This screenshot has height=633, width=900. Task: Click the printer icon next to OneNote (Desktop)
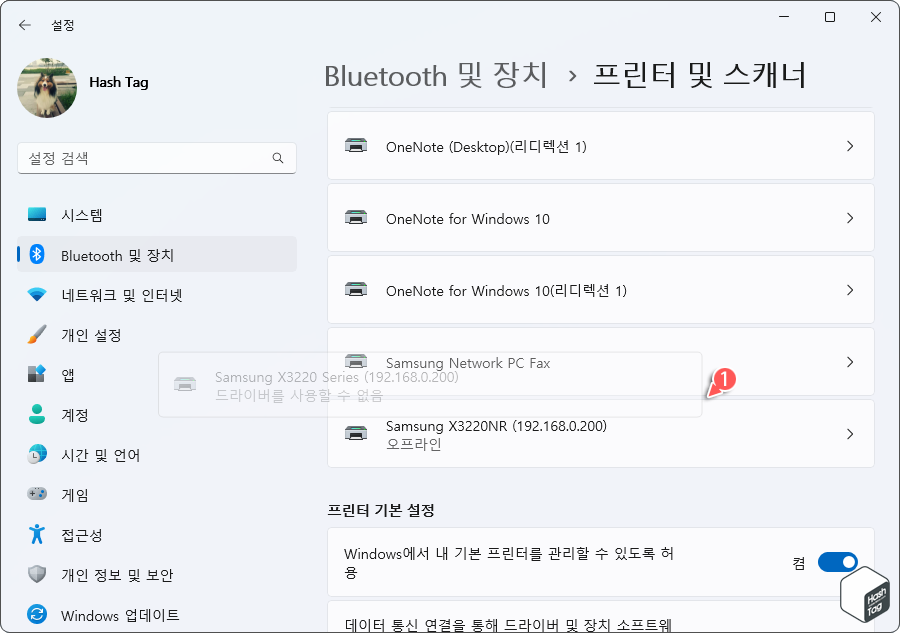tap(356, 145)
